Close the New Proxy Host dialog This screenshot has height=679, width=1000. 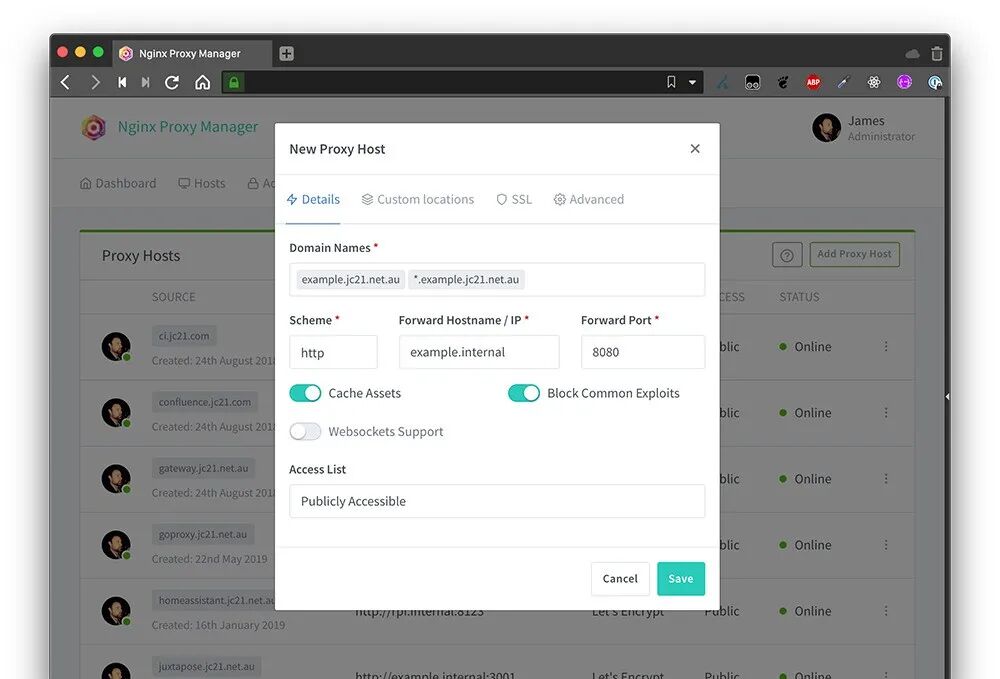tap(695, 149)
